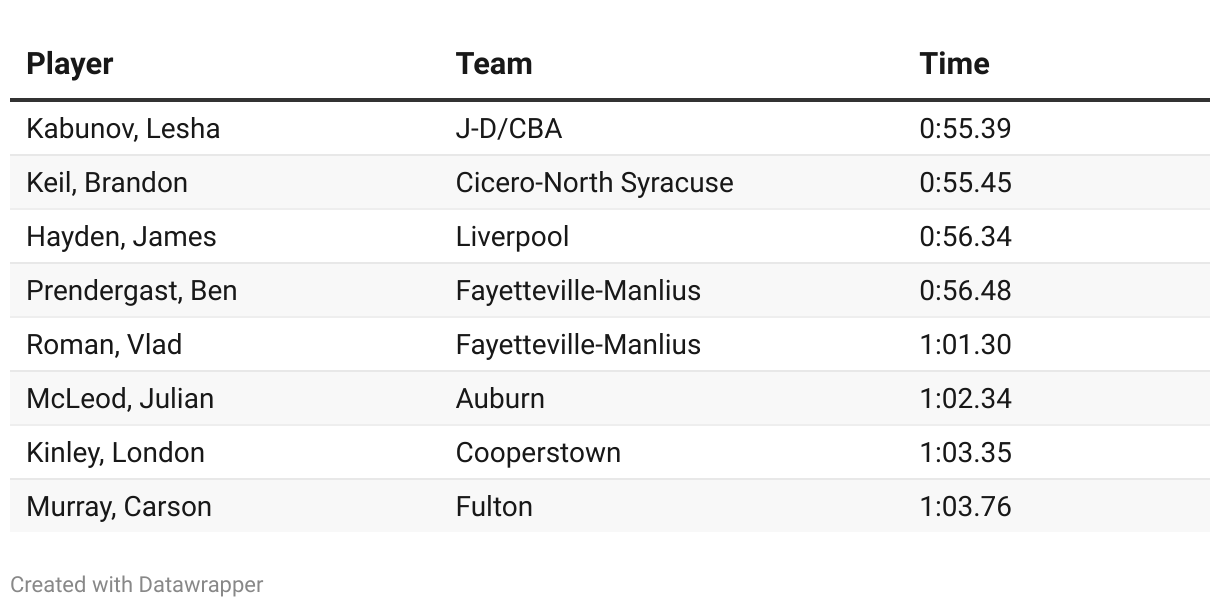This screenshot has height=608, width=1220.
Task: Select player name Kabunov, Lesha
Action: tap(123, 129)
